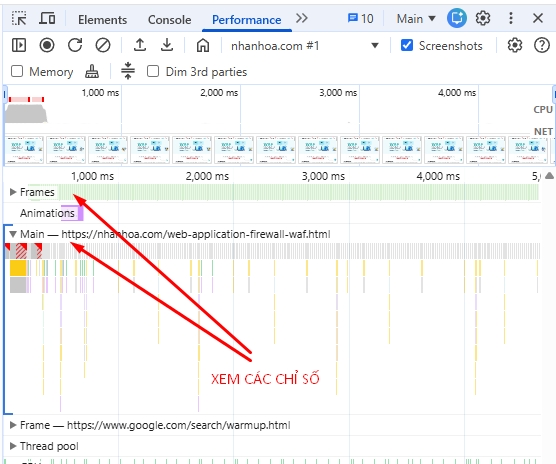Expand the Frame google.com warmup.html track
The width and height of the screenshot is (556, 464).
click(x=13, y=425)
